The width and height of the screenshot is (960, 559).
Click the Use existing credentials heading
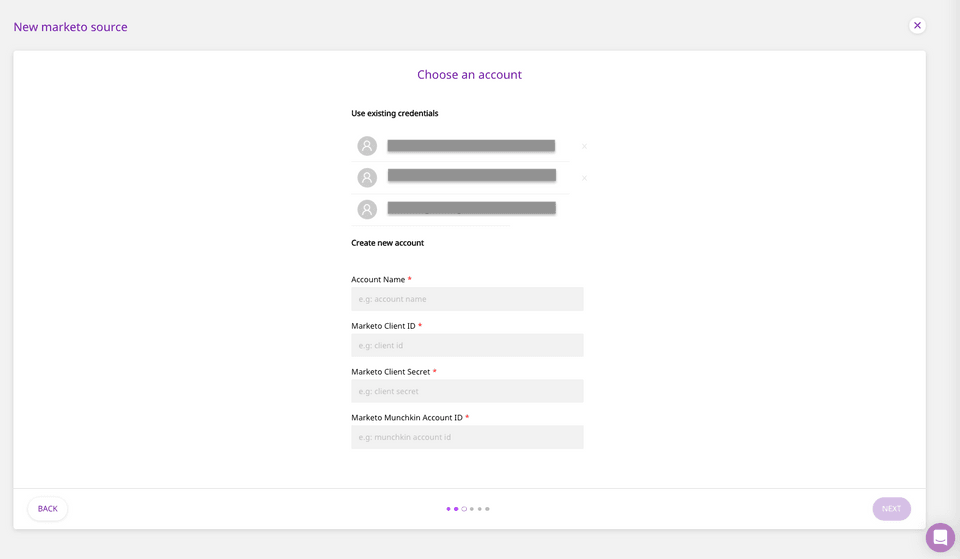[x=395, y=113]
